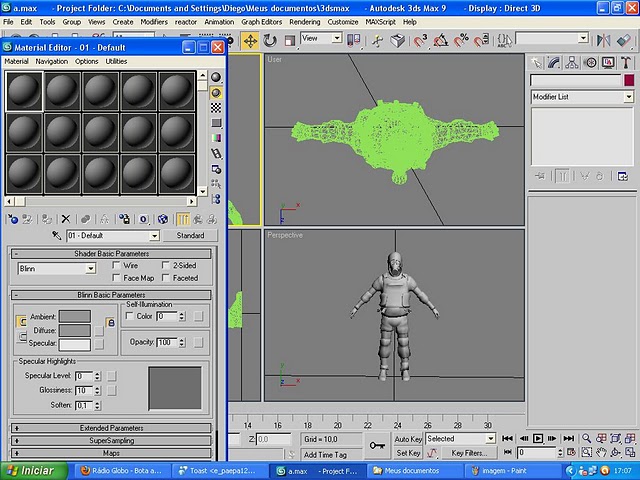Click the Iniciar start button
The height and width of the screenshot is (480, 640).
(x=33, y=471)
